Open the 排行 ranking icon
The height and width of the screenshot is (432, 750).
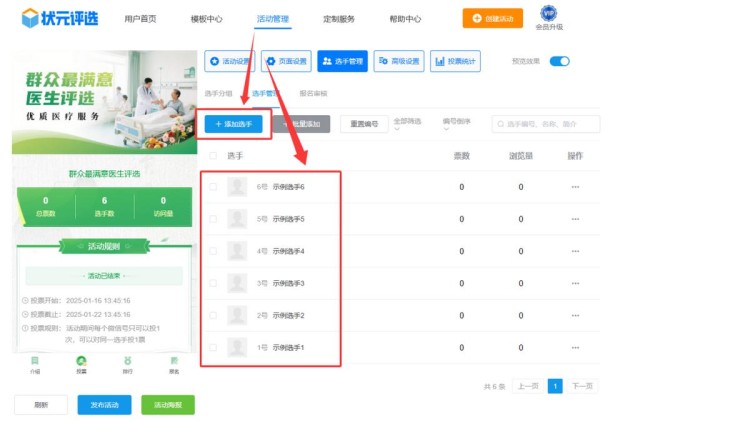(x=127, y=363)
